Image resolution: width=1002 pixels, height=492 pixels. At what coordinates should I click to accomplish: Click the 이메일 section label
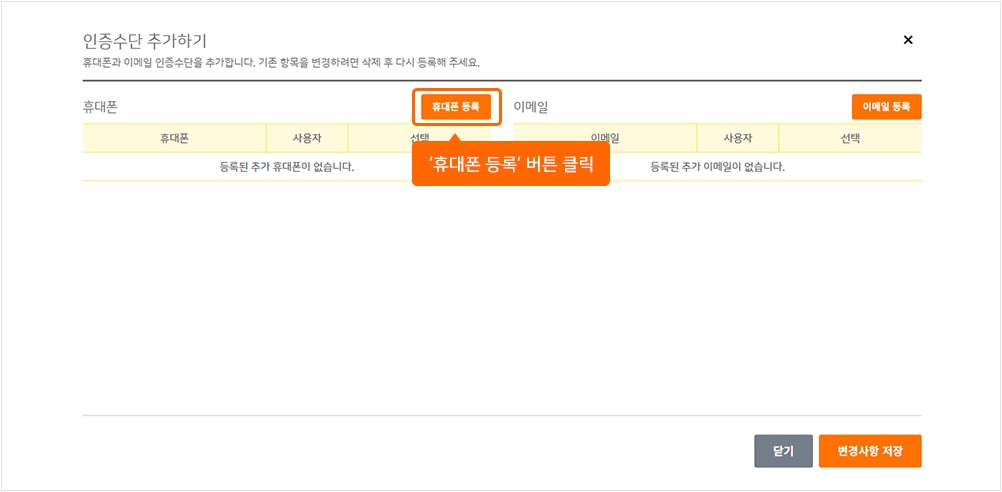(530, 107)
